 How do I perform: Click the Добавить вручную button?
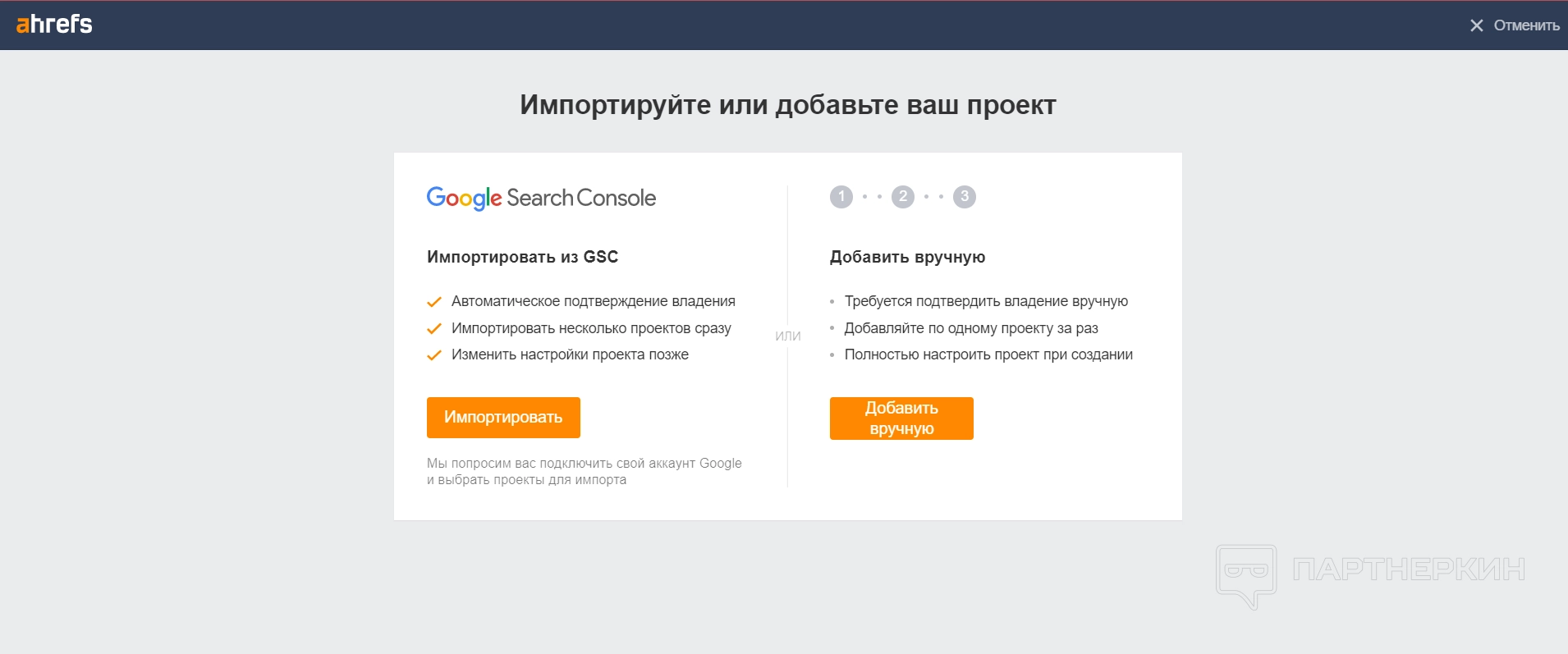click(x=901, y=418)
